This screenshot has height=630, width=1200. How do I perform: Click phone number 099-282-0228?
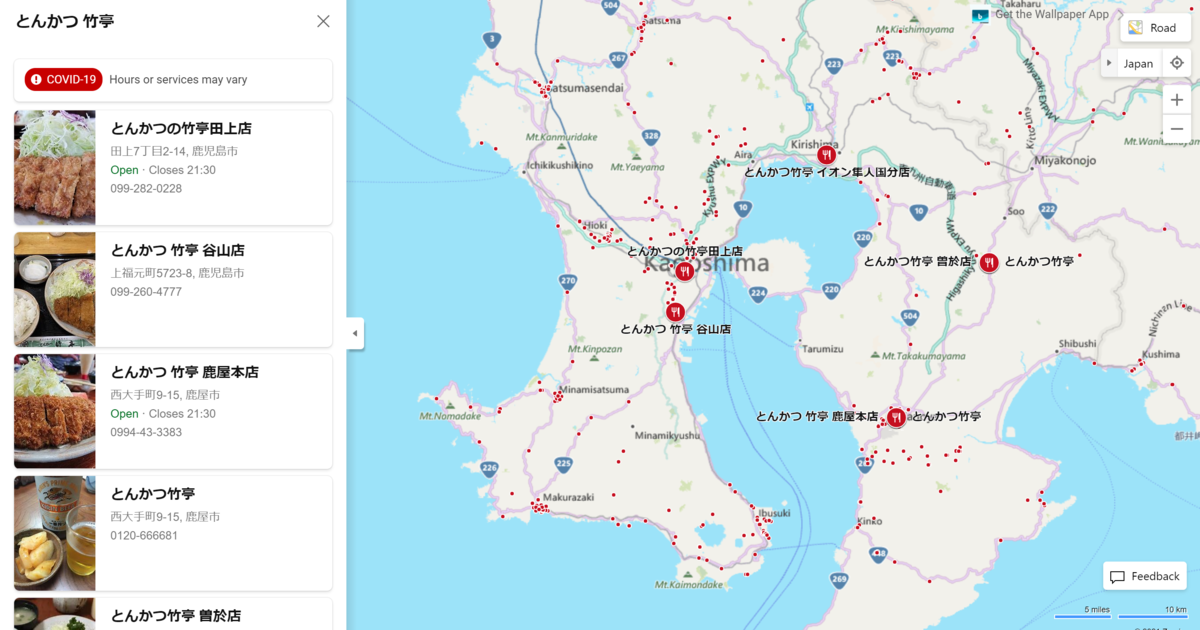click(146, 188)
